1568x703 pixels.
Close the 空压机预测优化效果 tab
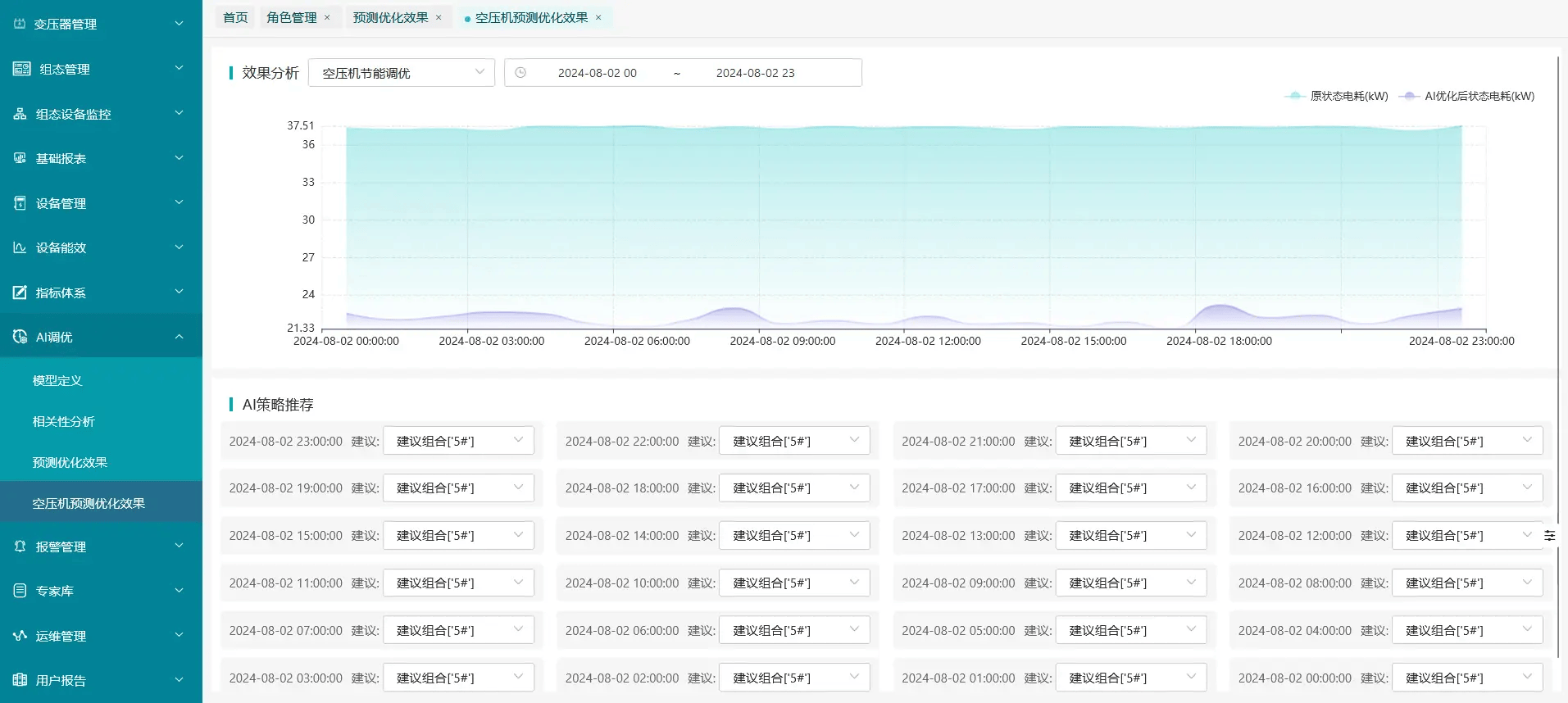pyautogui.click(x=598, y=17)
